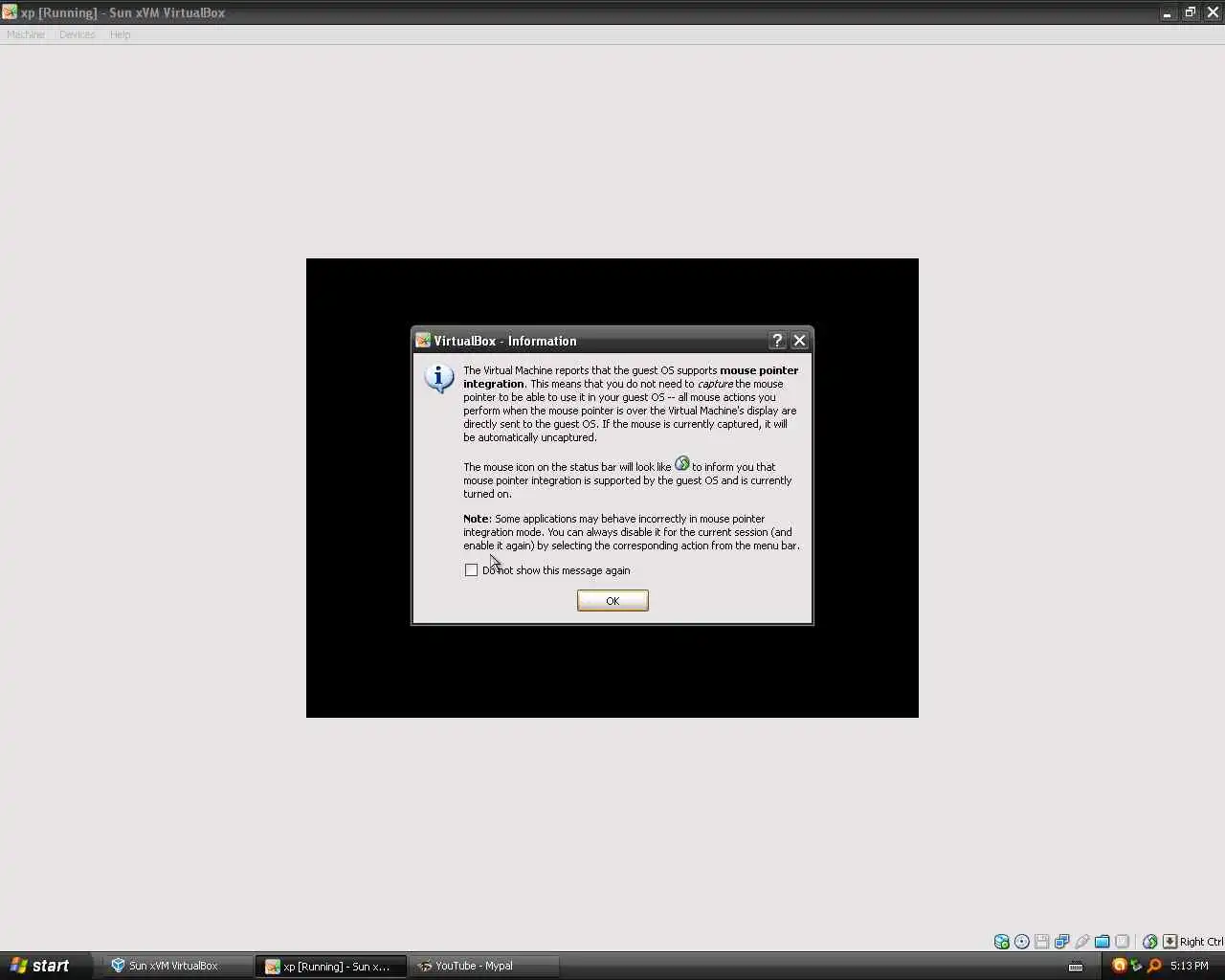Click the blue information icon in dialog
This screenshot has height=980, width=1225.
(x=439, y=378)
